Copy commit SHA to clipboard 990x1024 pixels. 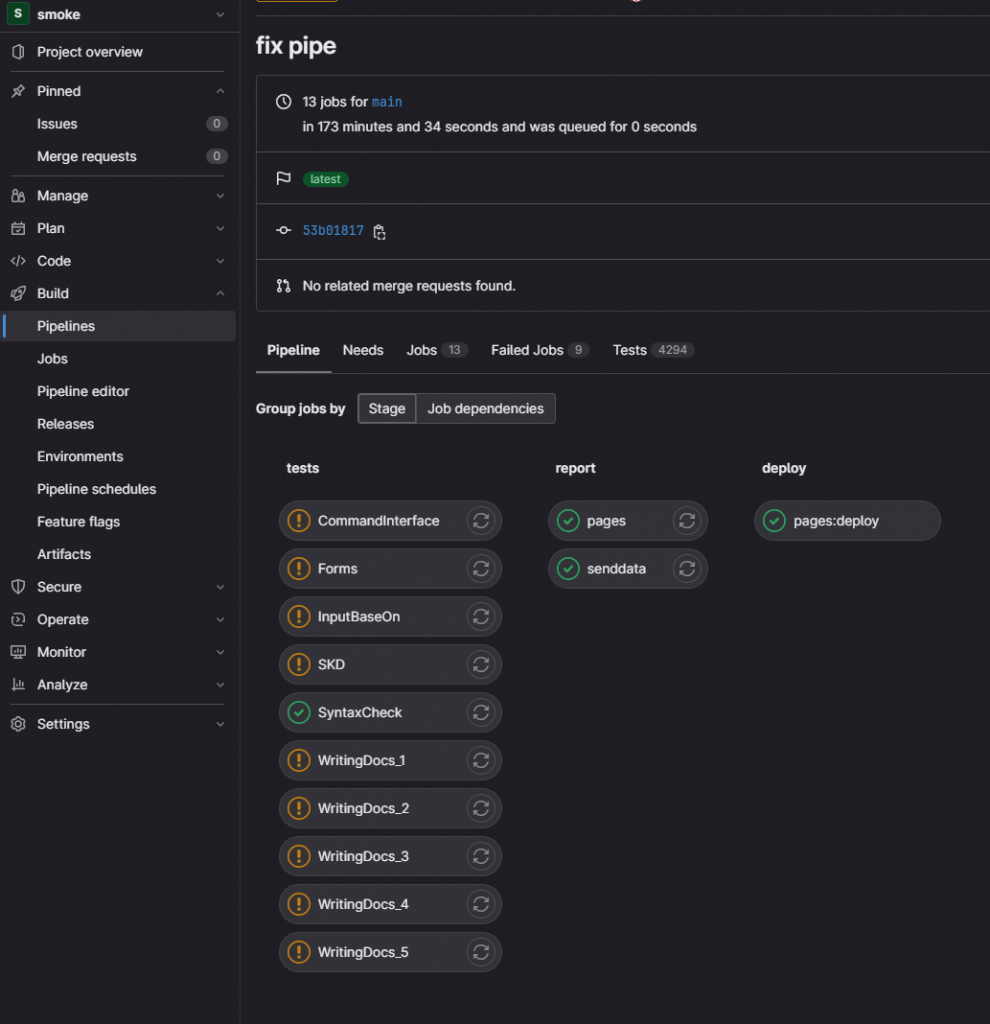coord(380,231)
